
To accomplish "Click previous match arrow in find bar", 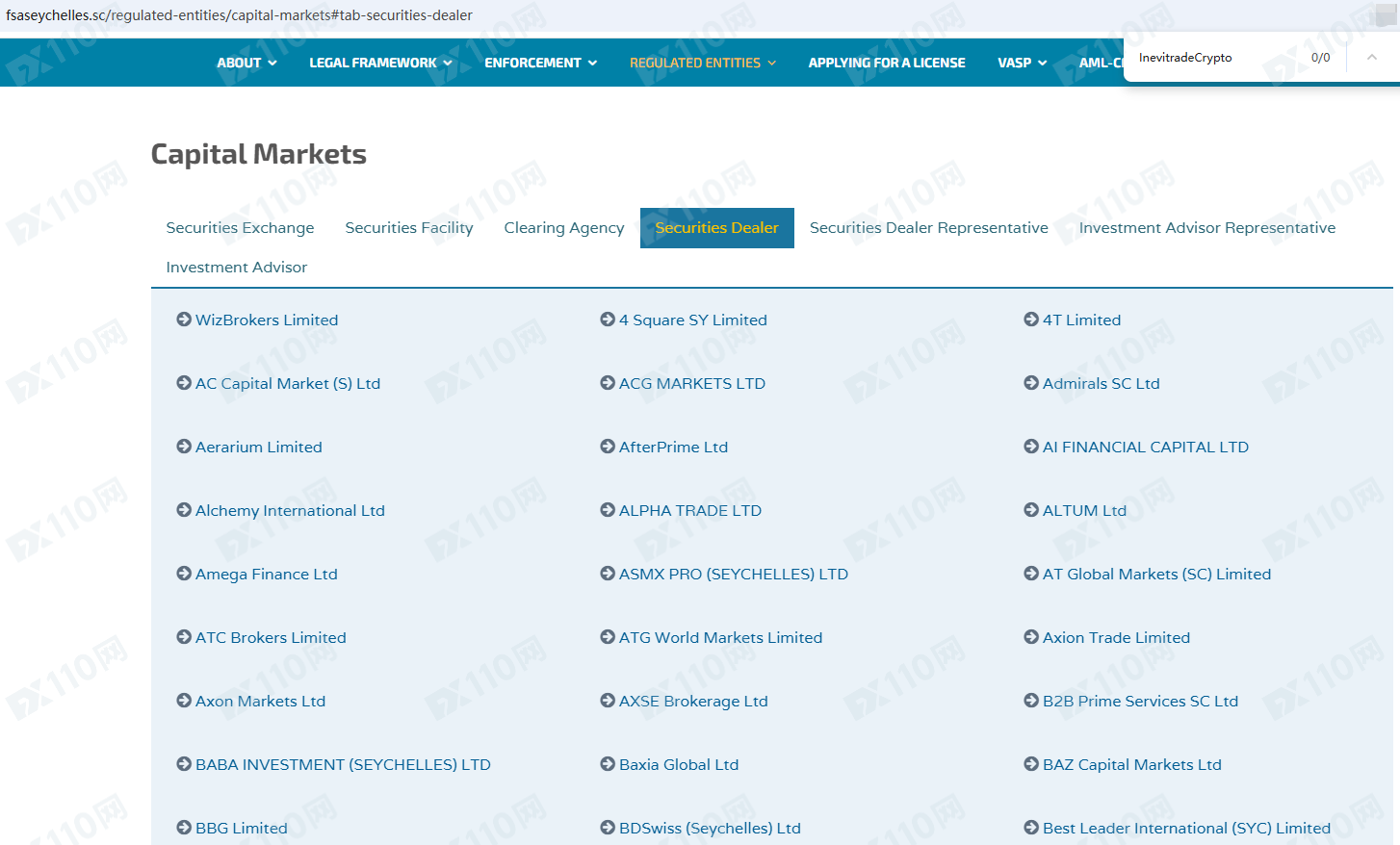I will coord(1371,58).
